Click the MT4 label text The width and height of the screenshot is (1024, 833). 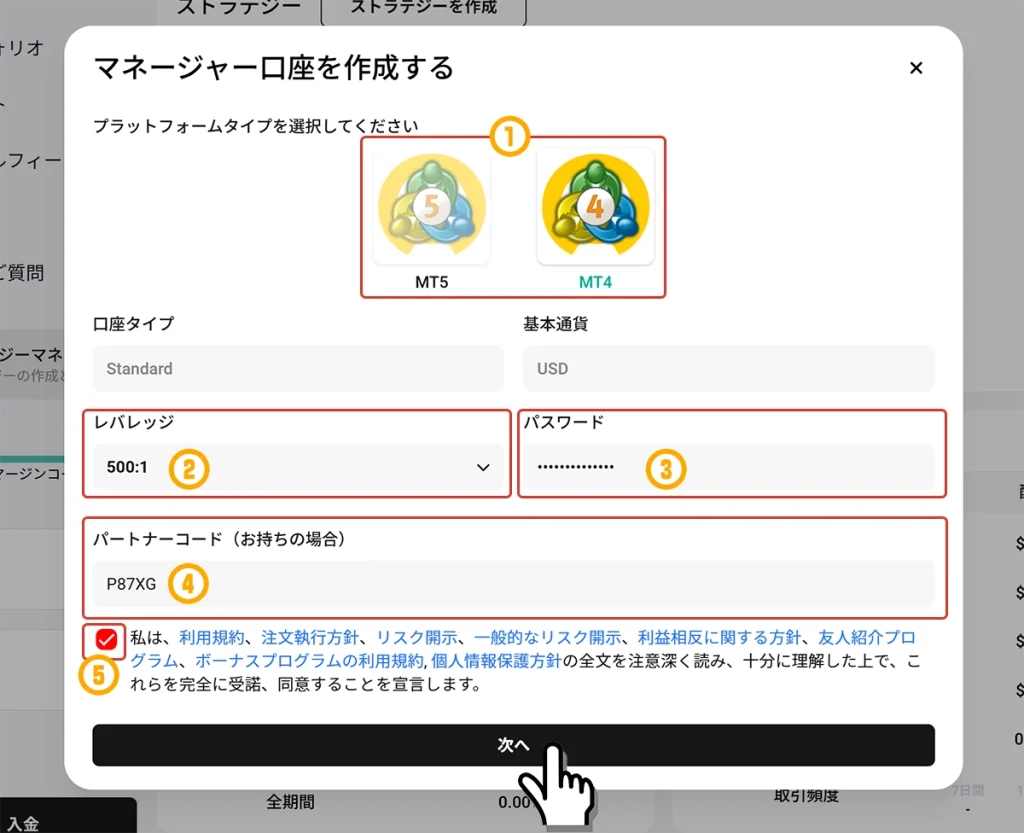(x=595, y=282)
